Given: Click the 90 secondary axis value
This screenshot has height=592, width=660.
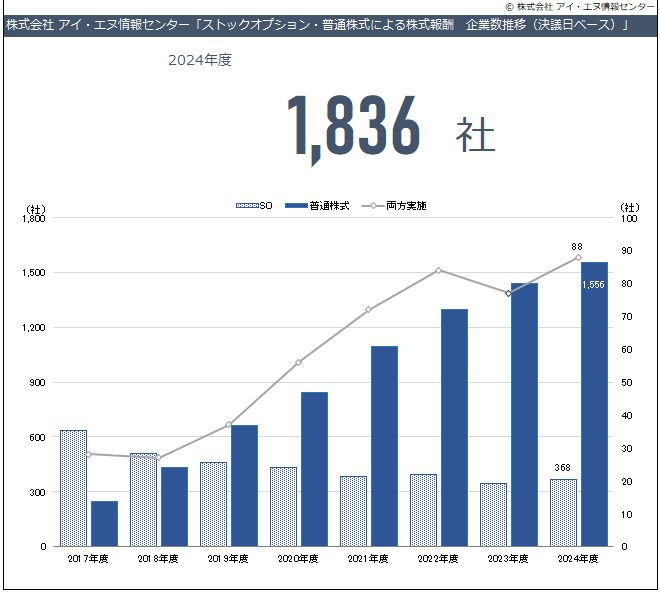Looking at the screenshot, I should click(627, 251).
